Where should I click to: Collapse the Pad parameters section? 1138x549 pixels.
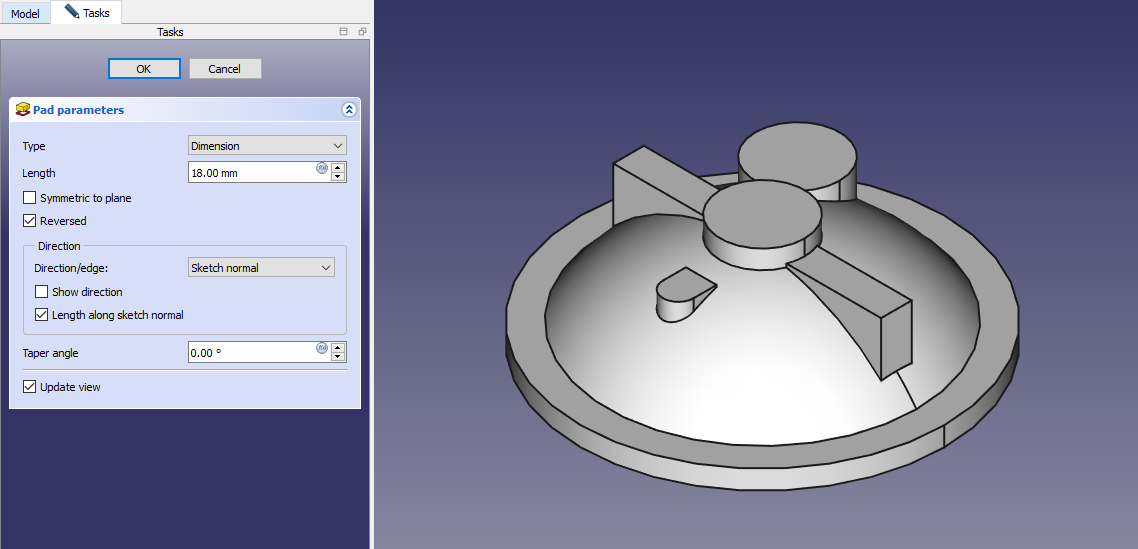coord(348,110)
